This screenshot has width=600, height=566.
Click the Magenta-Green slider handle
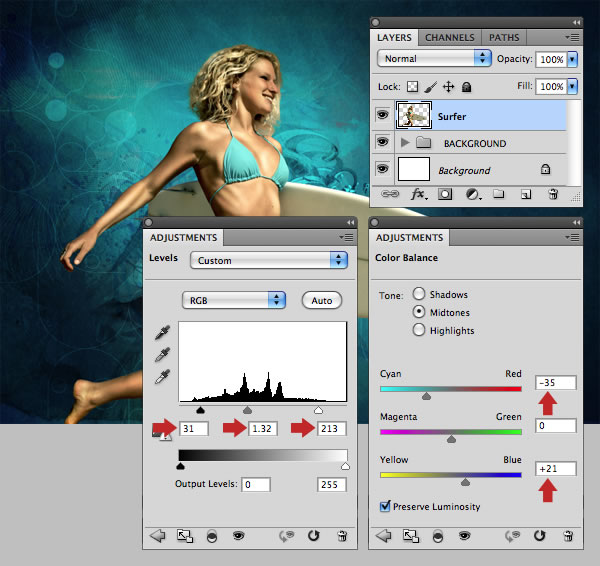pyautogui.click(x=452, y=439)
